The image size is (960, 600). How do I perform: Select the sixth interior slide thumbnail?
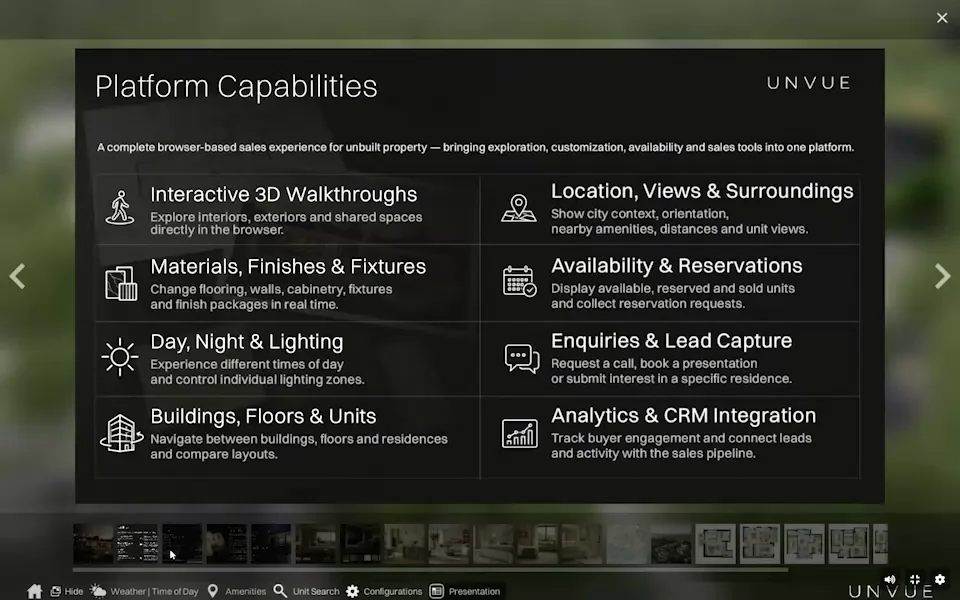click(x=315, y=544)
